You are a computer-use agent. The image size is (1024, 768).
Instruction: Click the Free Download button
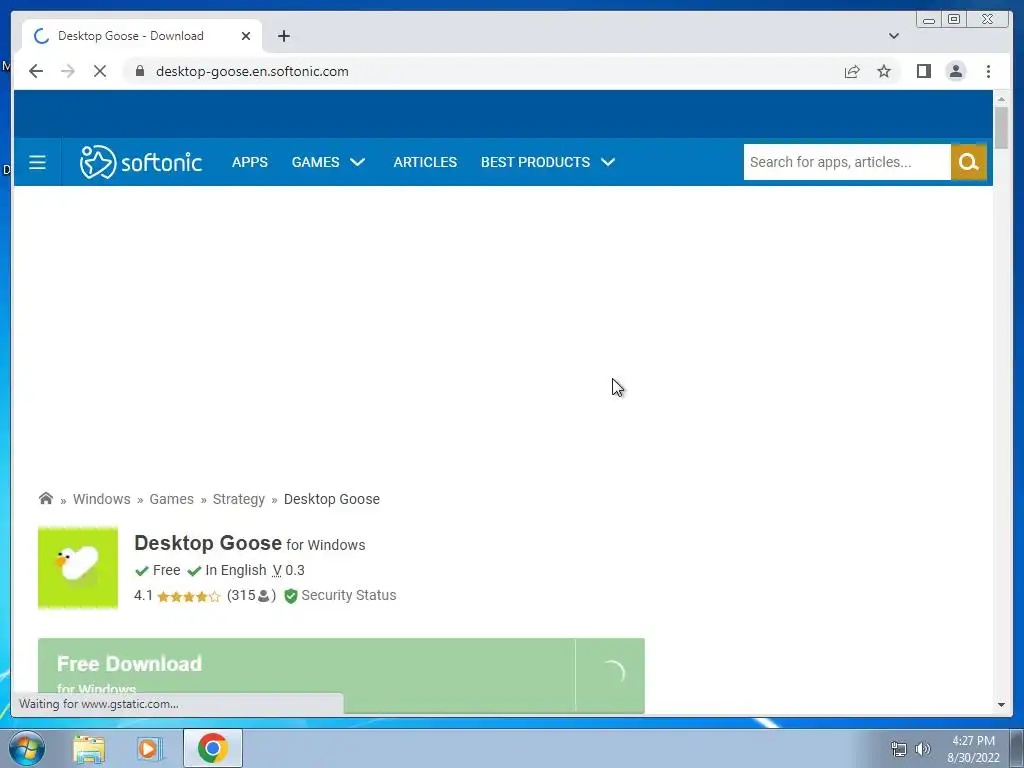click(341, 675)
